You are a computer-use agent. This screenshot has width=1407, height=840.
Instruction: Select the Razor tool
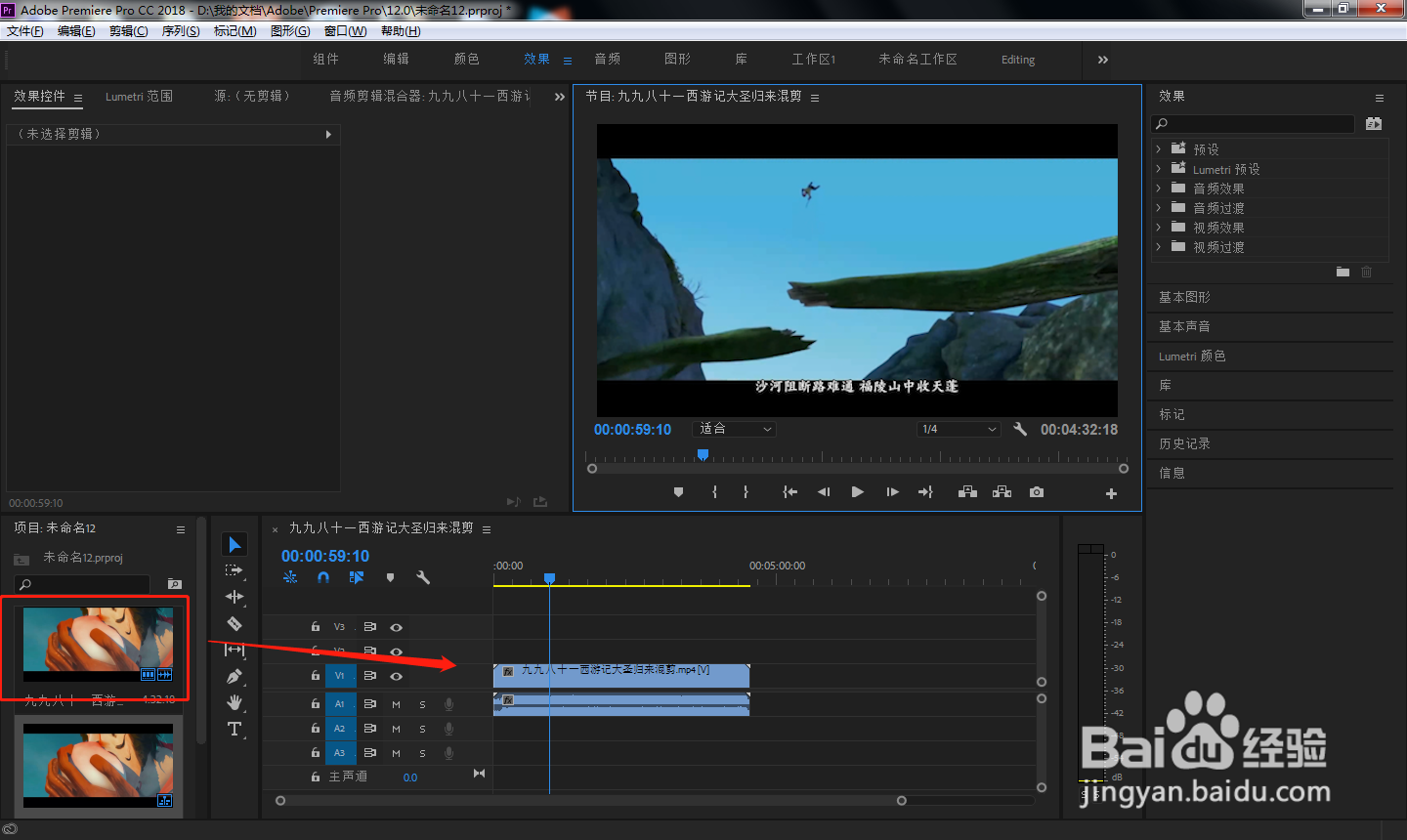coord(234,623)
